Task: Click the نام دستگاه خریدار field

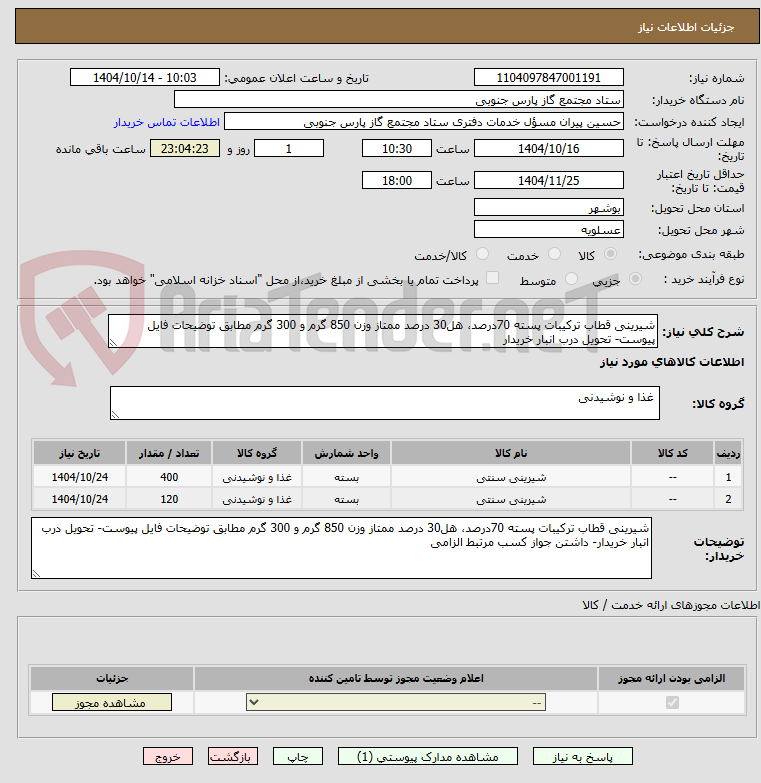Action: 398,99
